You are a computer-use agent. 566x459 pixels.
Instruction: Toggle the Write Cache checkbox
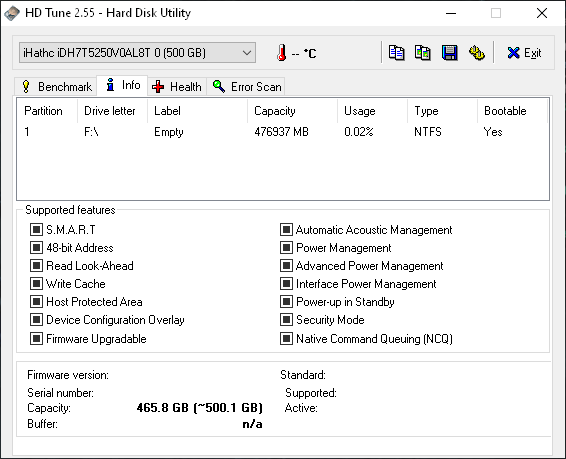(x=36, y=284)
